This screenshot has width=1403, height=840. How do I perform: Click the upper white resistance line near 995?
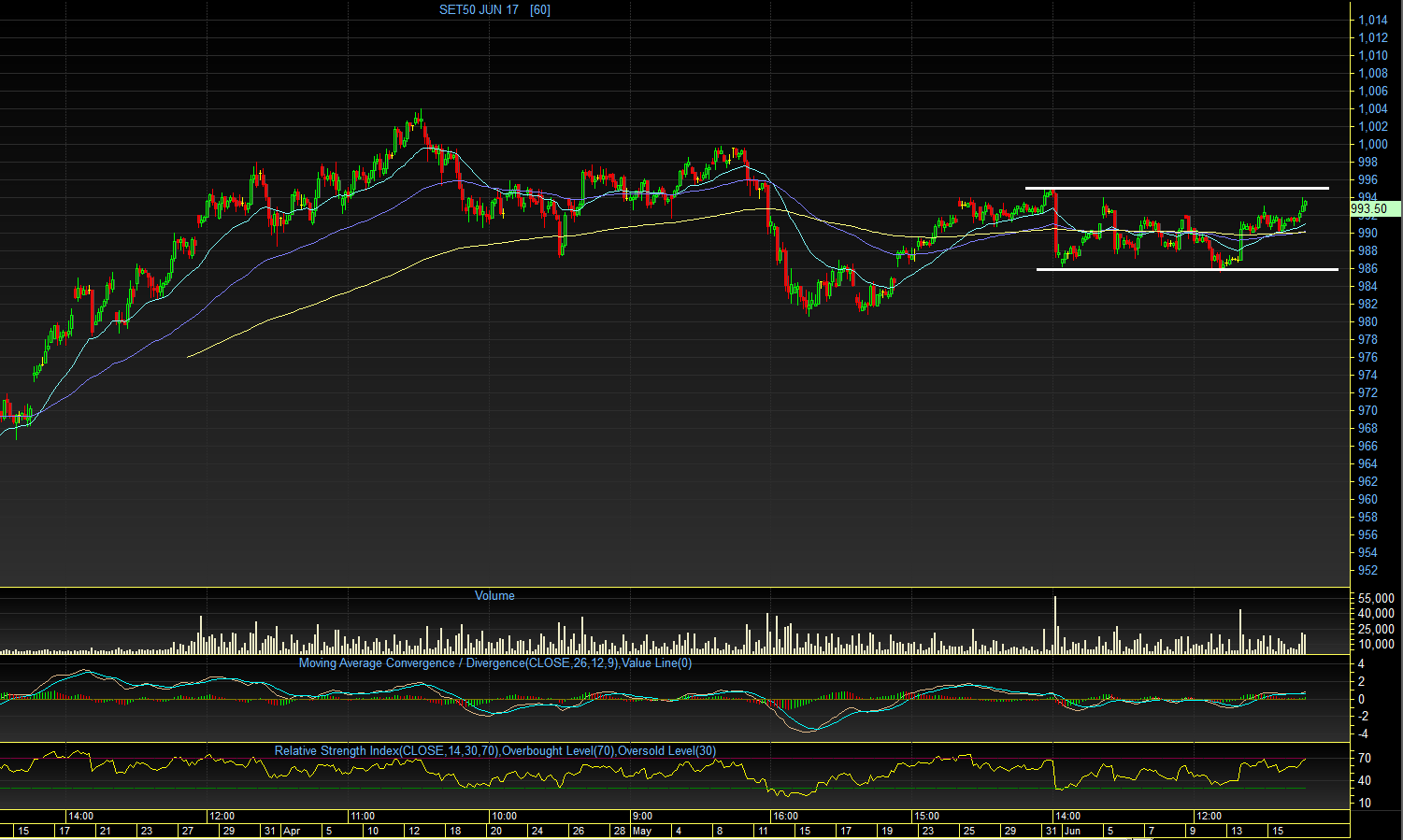pyautogui.click(x=1177, y=189)
